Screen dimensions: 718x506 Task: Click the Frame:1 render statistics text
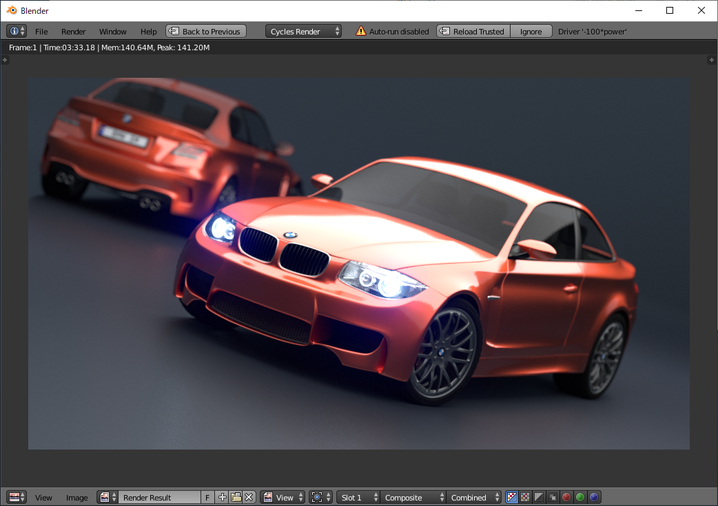click(x=109, y=48)
